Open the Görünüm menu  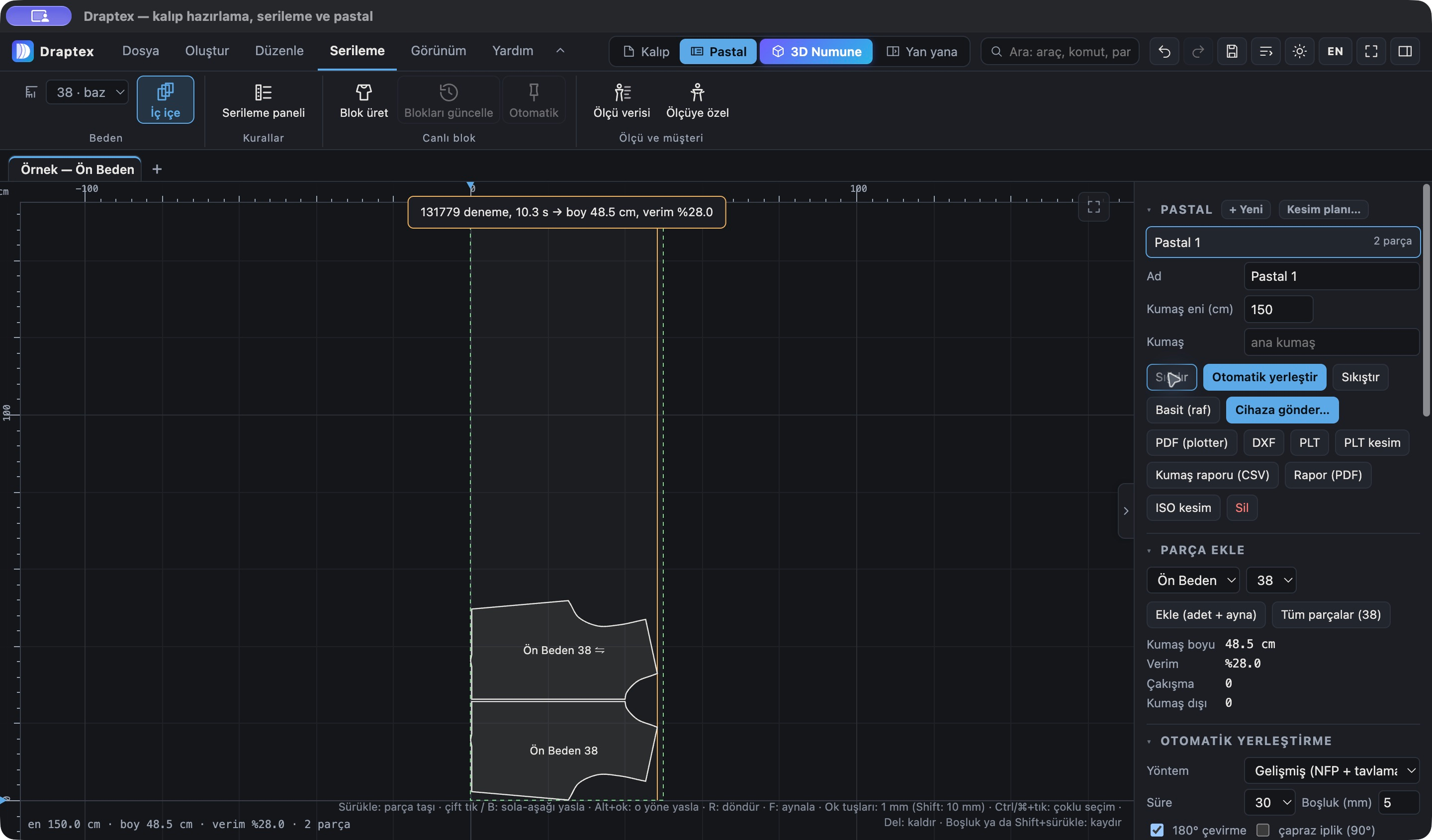point(438,51)
